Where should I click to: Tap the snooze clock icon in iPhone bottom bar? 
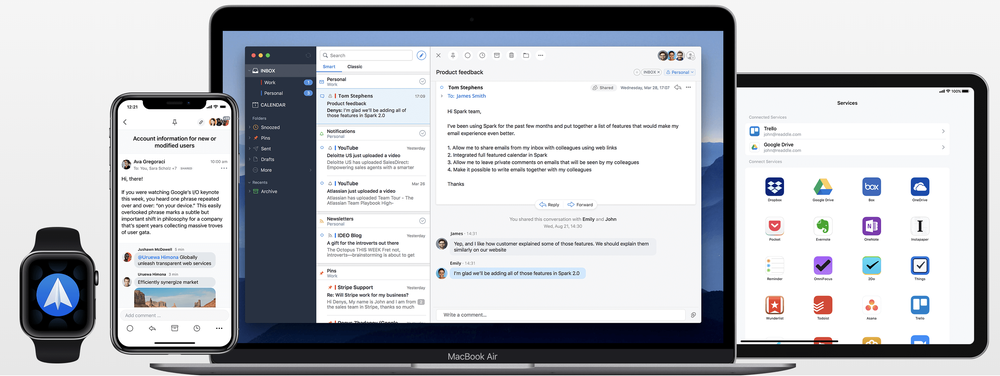pyautogui.click(x=196, y=328)
